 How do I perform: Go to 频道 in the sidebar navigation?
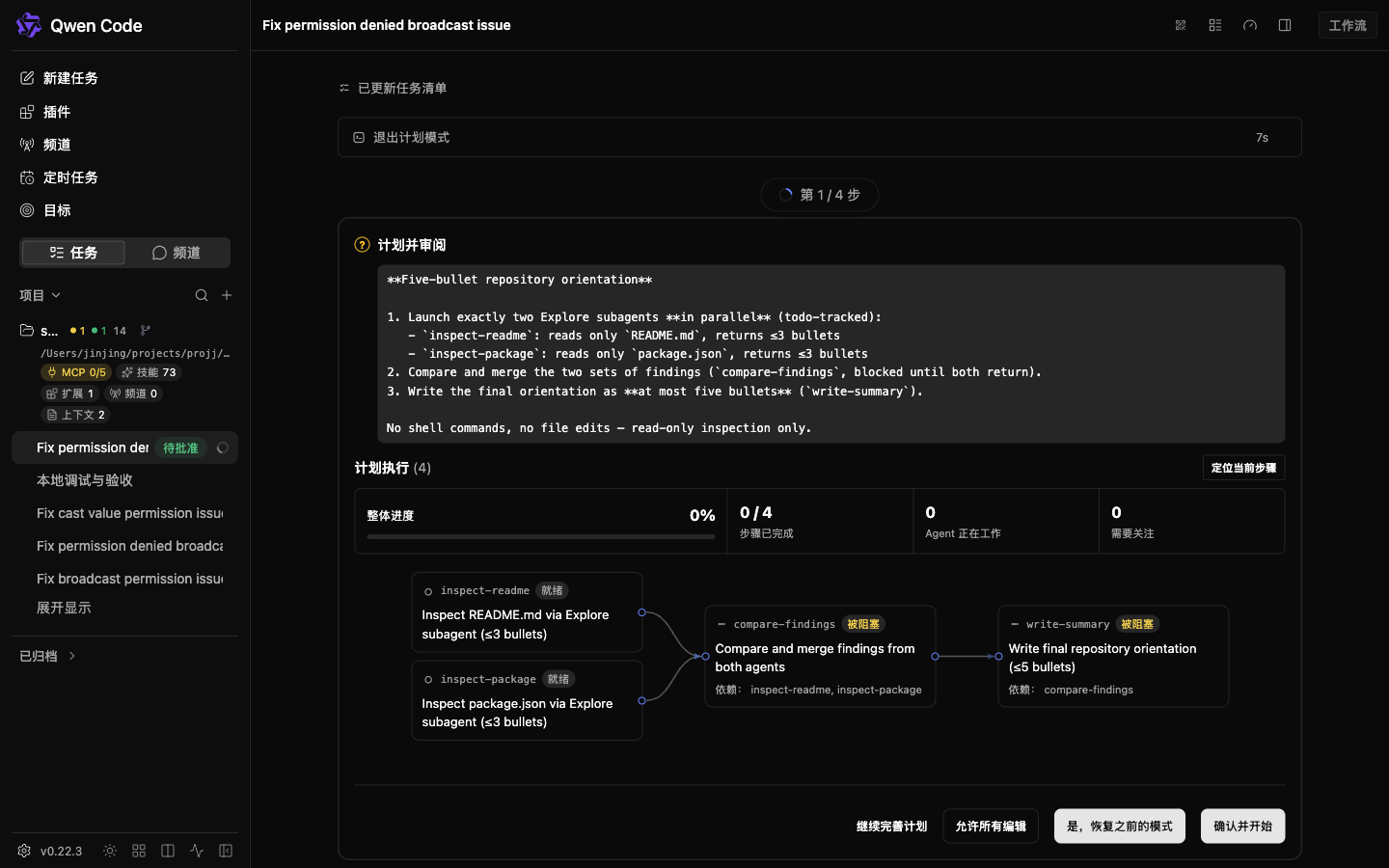[x=45, y=145]
